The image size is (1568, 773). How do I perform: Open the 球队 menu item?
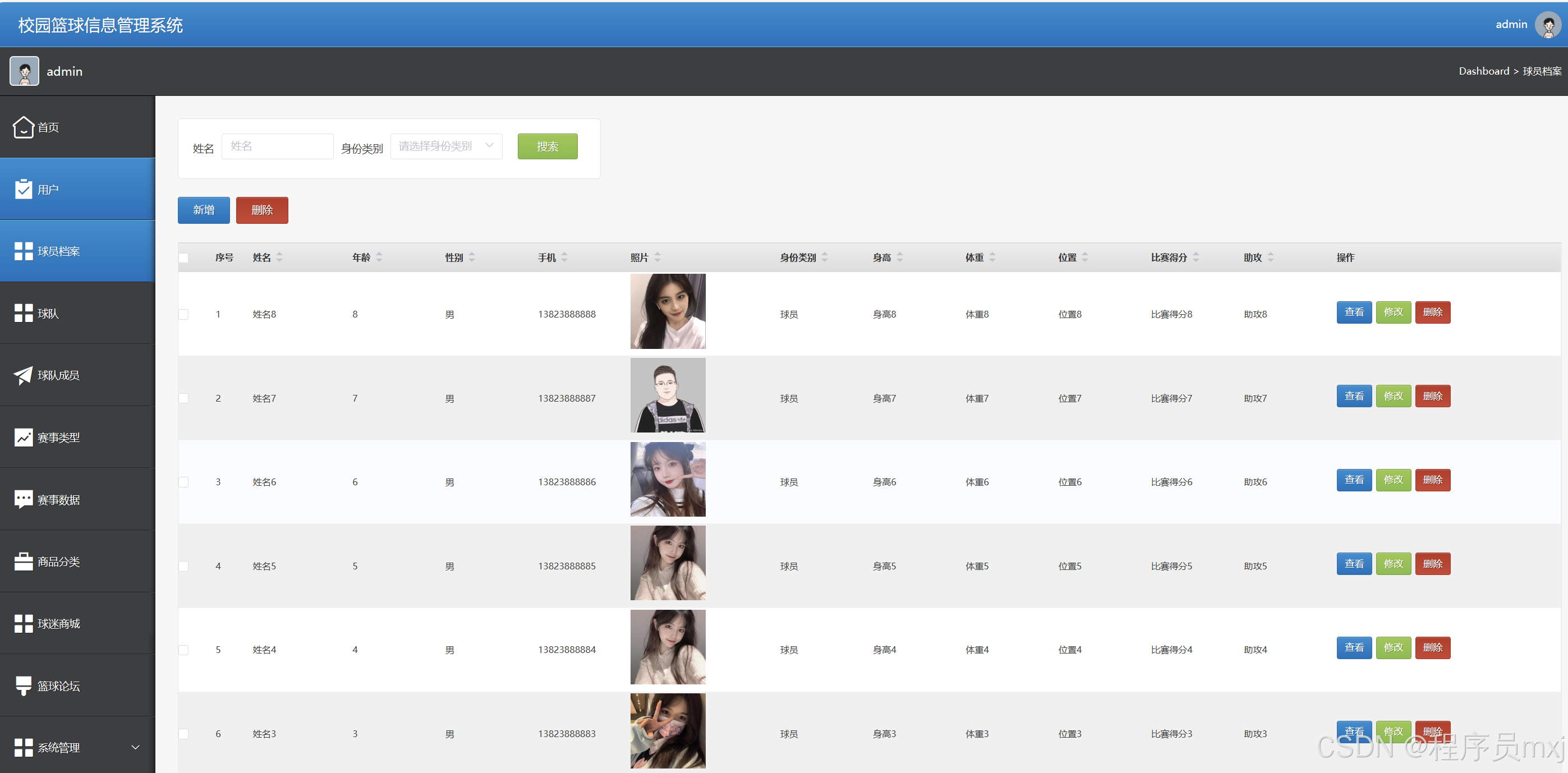(x=49, y=314)
